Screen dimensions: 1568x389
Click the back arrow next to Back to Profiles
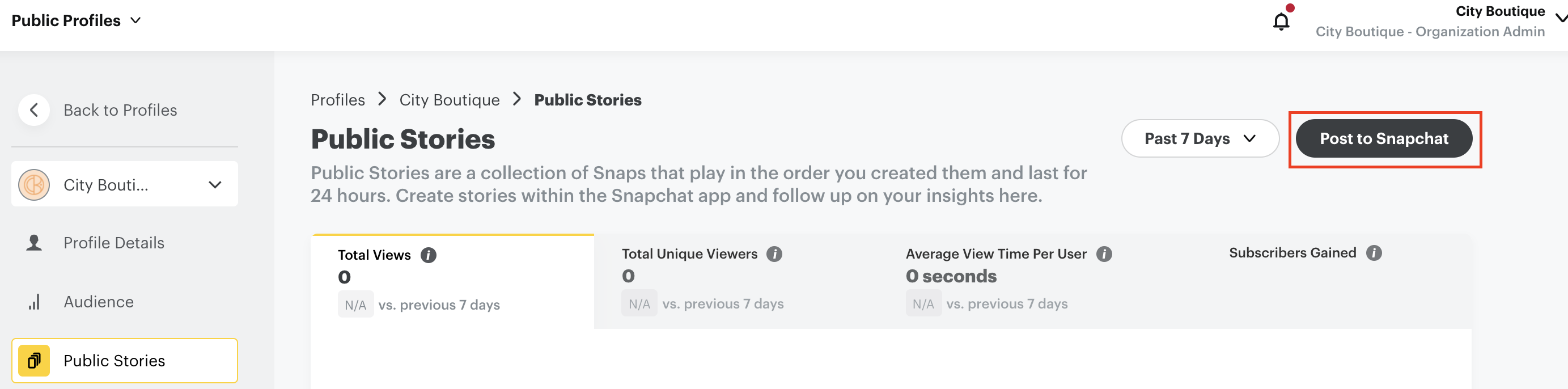pyautogui.click(x=34, y=109)
